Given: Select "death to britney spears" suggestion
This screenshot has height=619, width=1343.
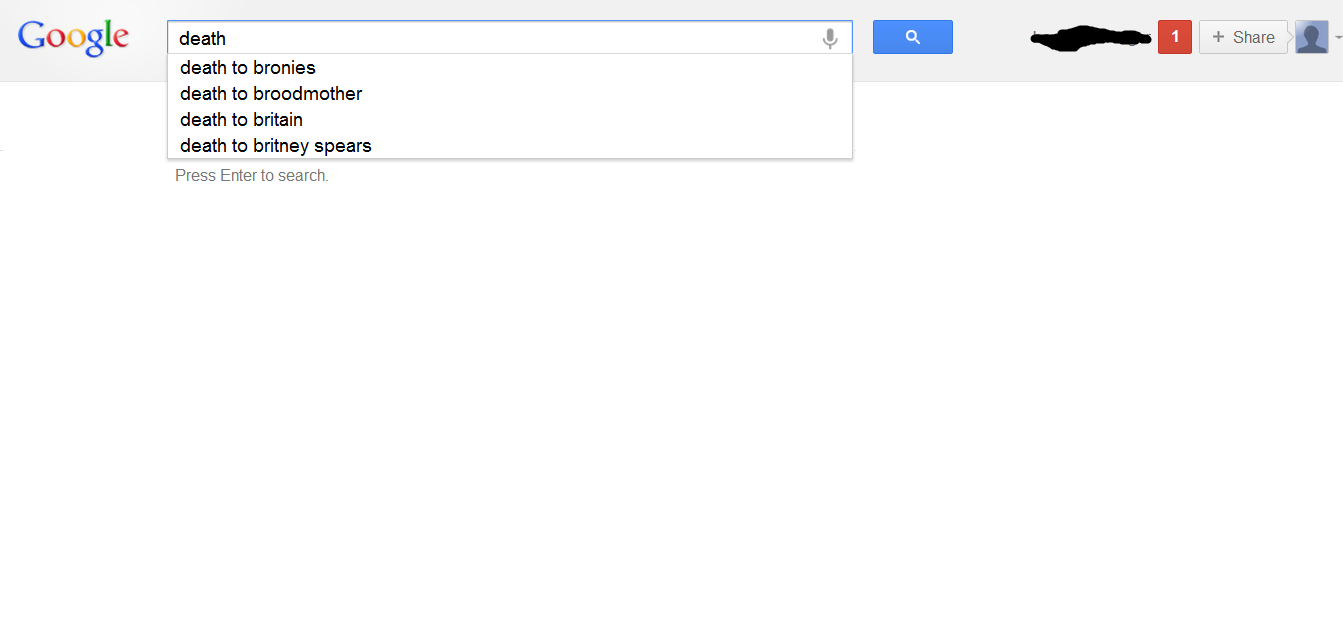Looking at the screenshot, I should coord(276,146).
